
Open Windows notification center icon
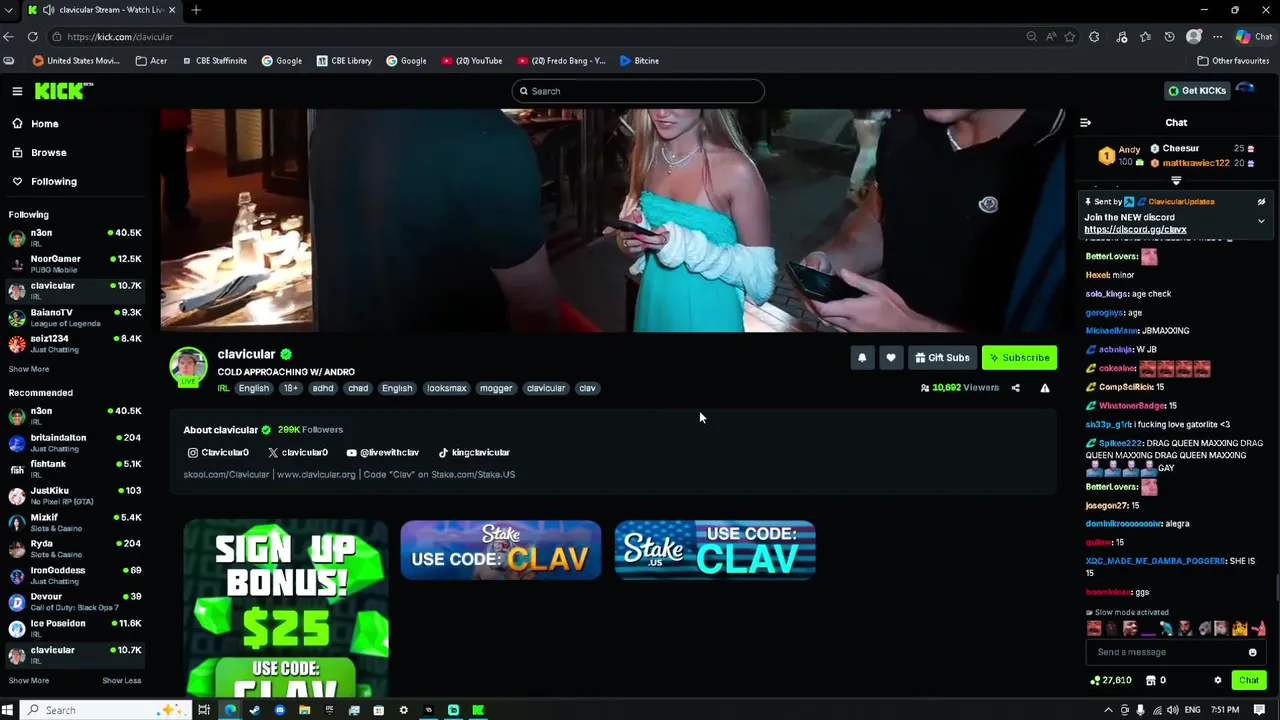(x=1260, y=710)
